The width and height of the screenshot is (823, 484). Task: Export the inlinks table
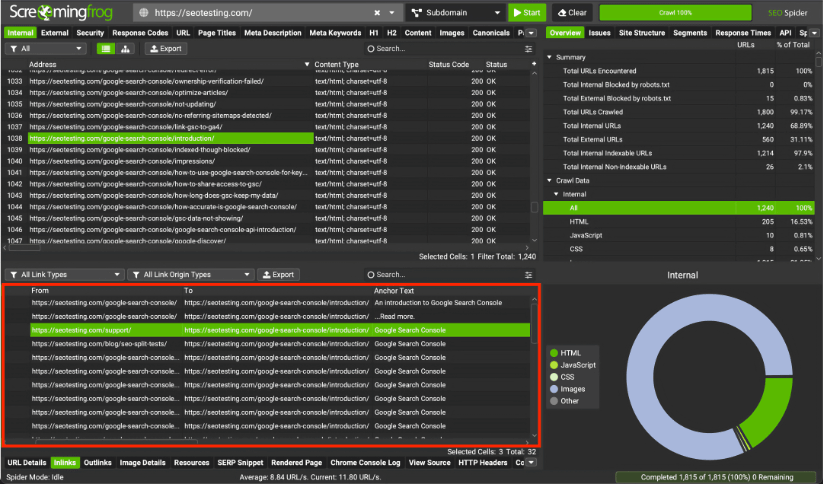tap(278, 274)
